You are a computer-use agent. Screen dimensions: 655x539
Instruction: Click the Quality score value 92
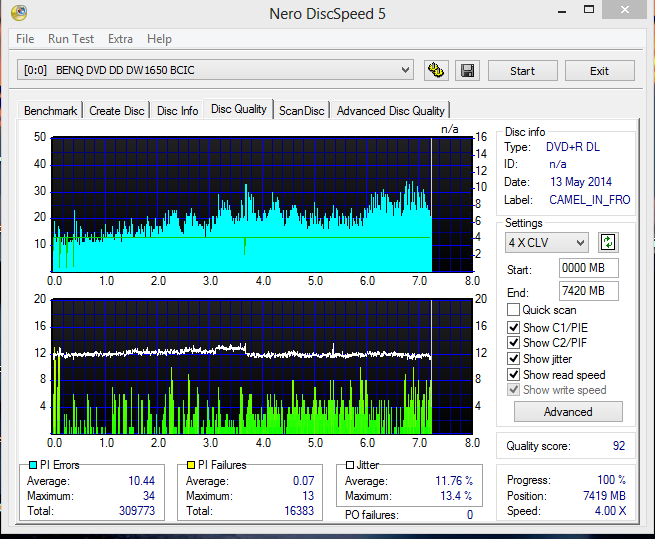(x=619, y=446)
